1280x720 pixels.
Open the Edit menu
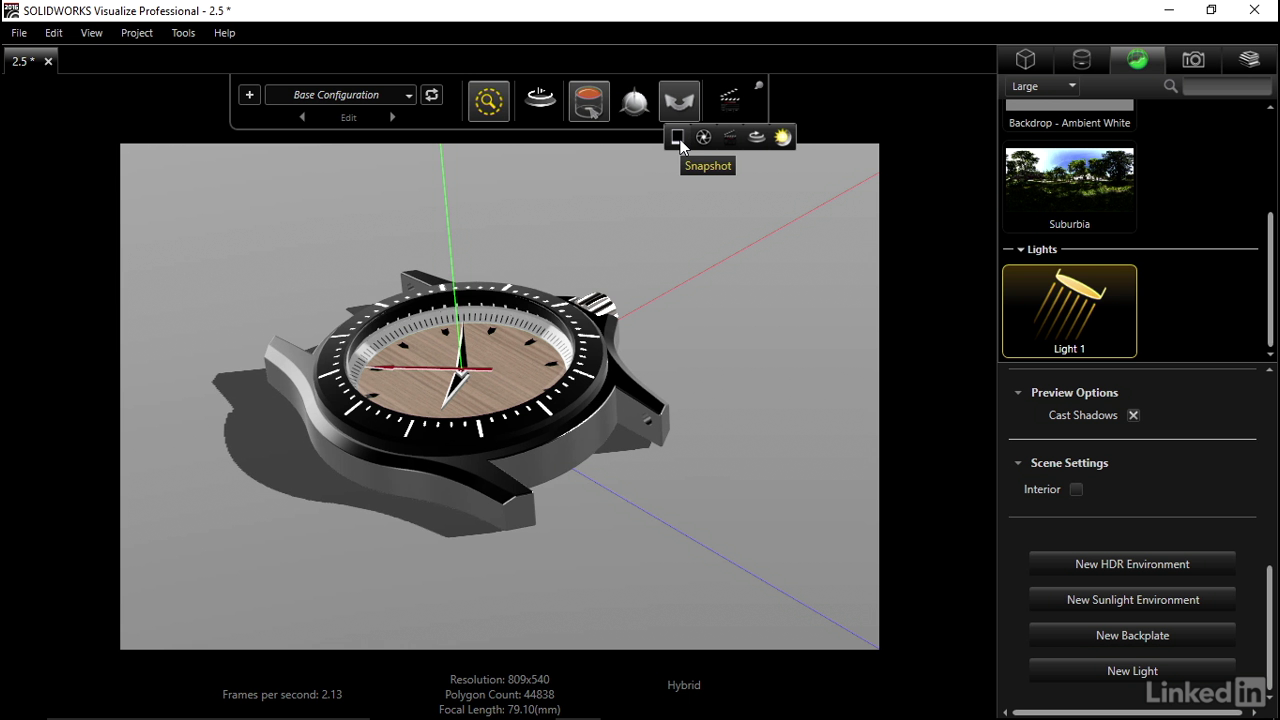[x=53, y=33]
